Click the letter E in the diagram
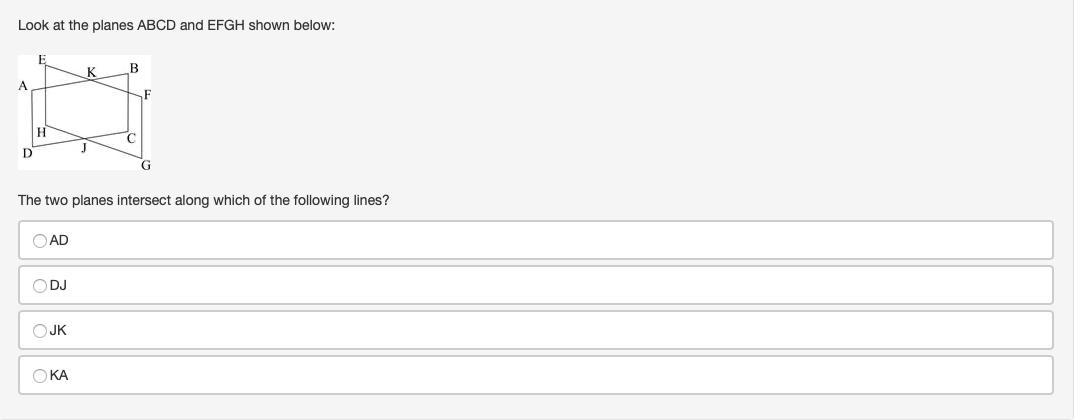 pyautogui.click(x=42, y=60)
